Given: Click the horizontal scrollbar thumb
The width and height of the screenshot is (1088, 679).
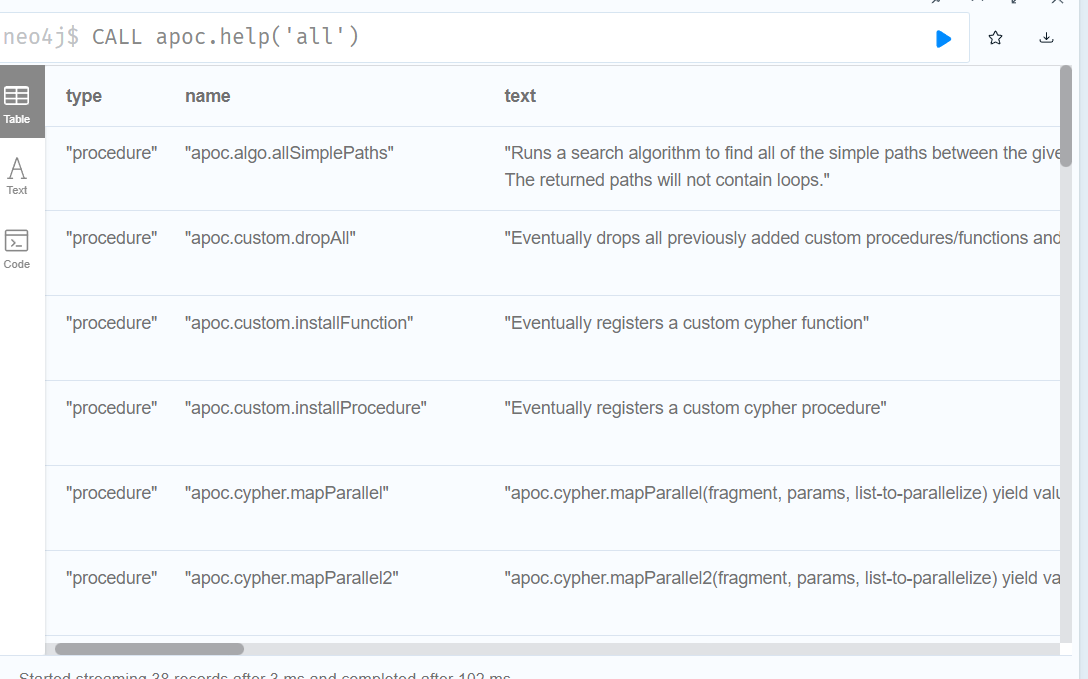Looking at the screenshot, I should coord(149,648).
